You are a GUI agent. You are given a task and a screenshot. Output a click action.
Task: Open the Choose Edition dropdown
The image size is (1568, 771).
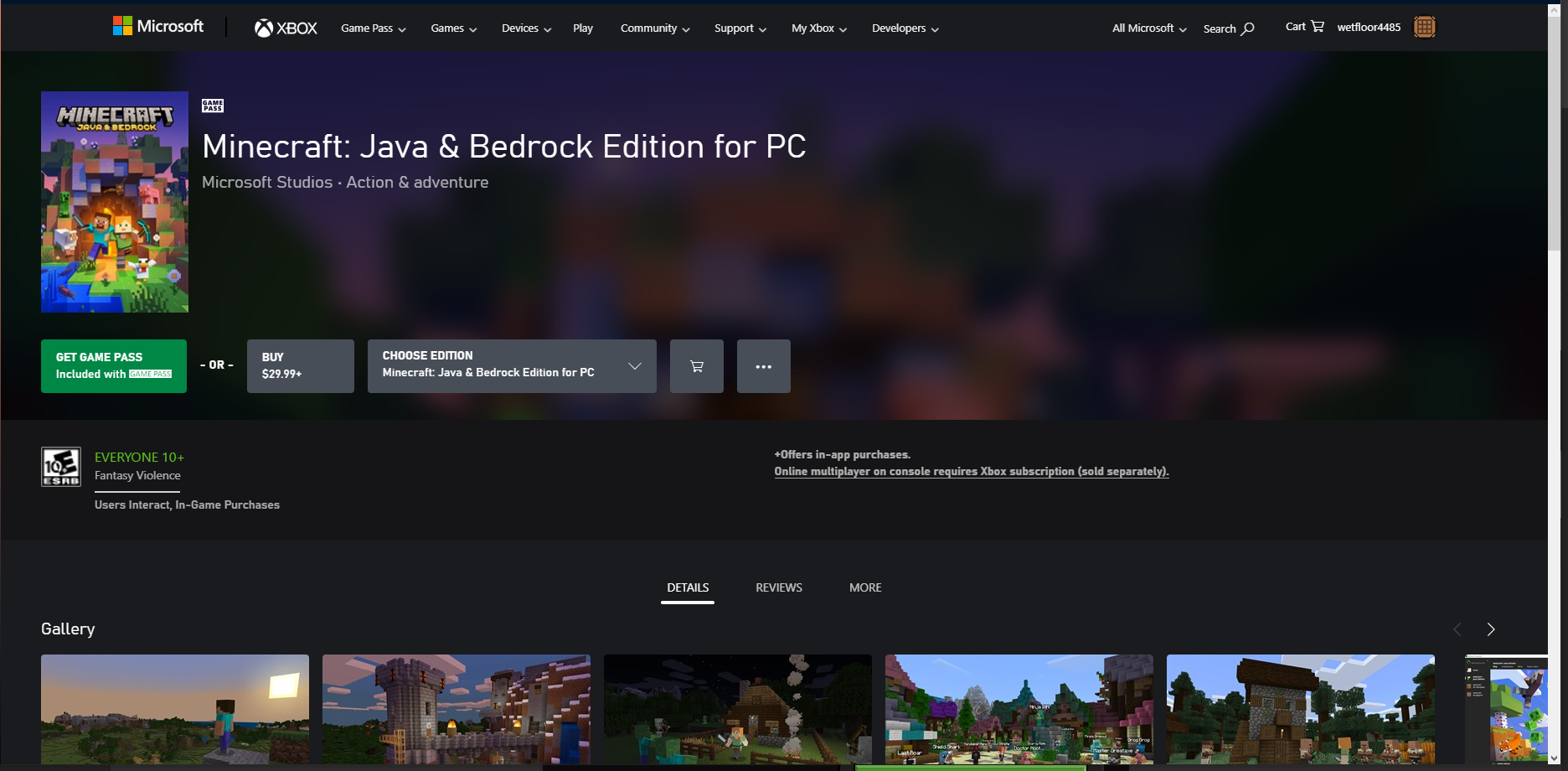(512, 366)
